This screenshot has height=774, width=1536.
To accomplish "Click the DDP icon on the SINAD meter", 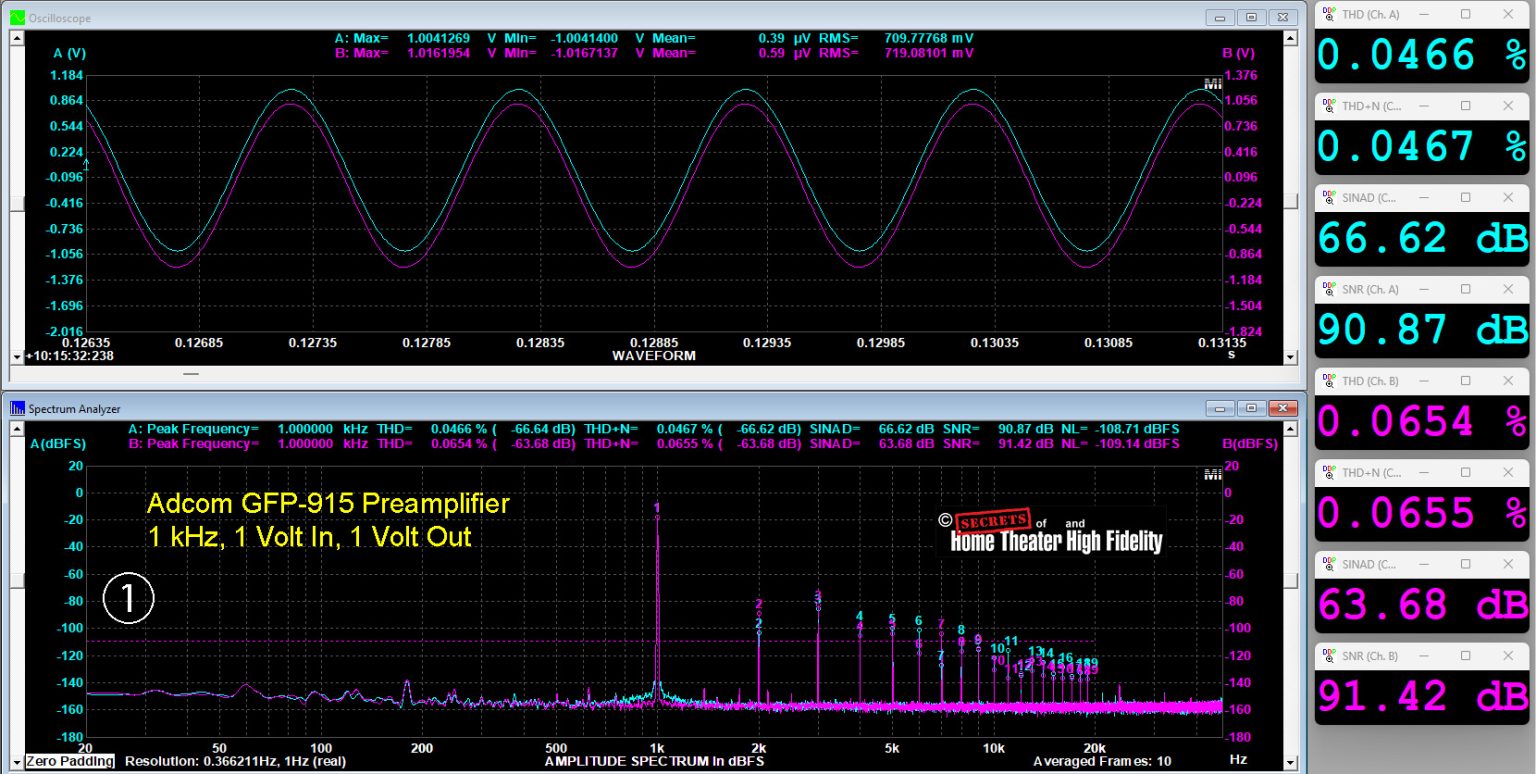I will coord(1330,197).
